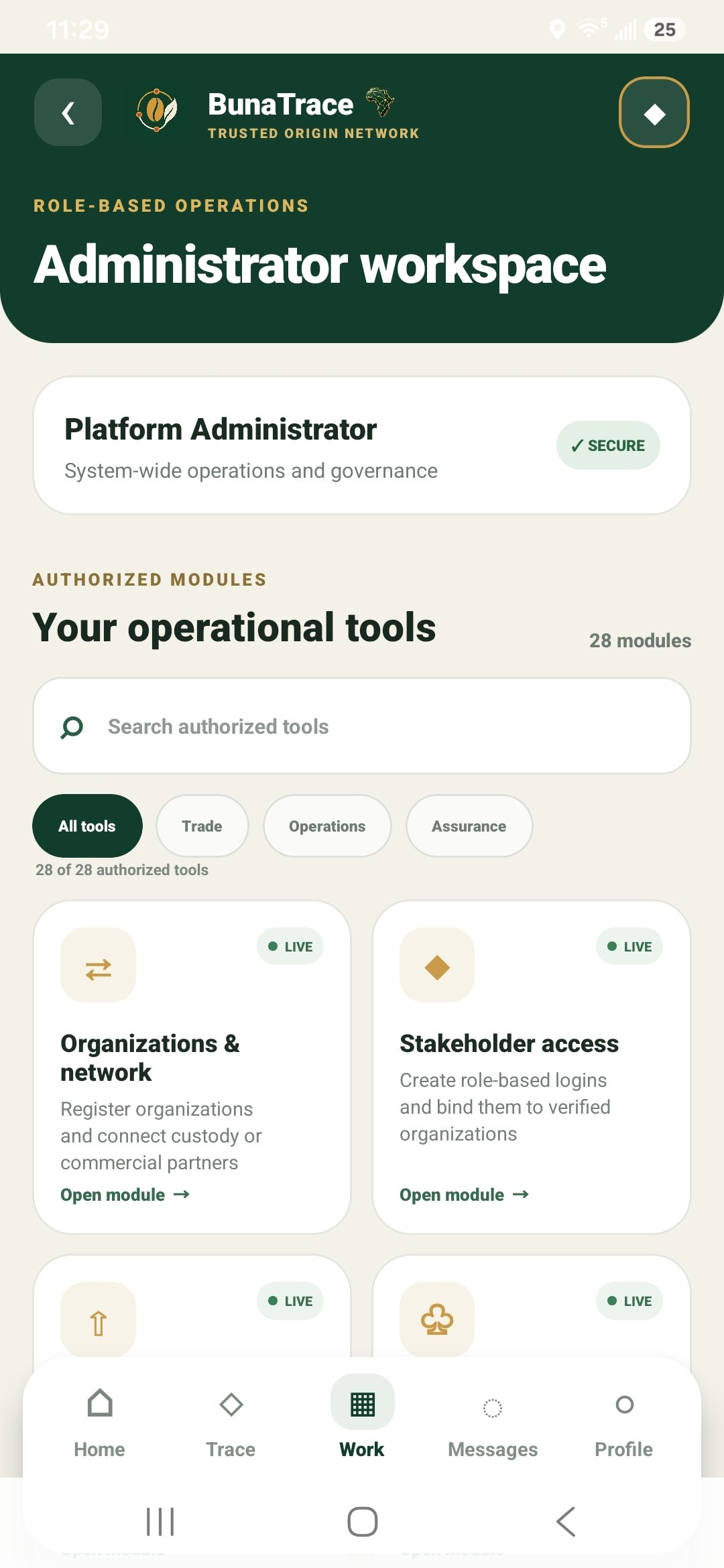The image size is (724, 1568).
Task: Tap Android system back button
Action: tap(566, 1522)
